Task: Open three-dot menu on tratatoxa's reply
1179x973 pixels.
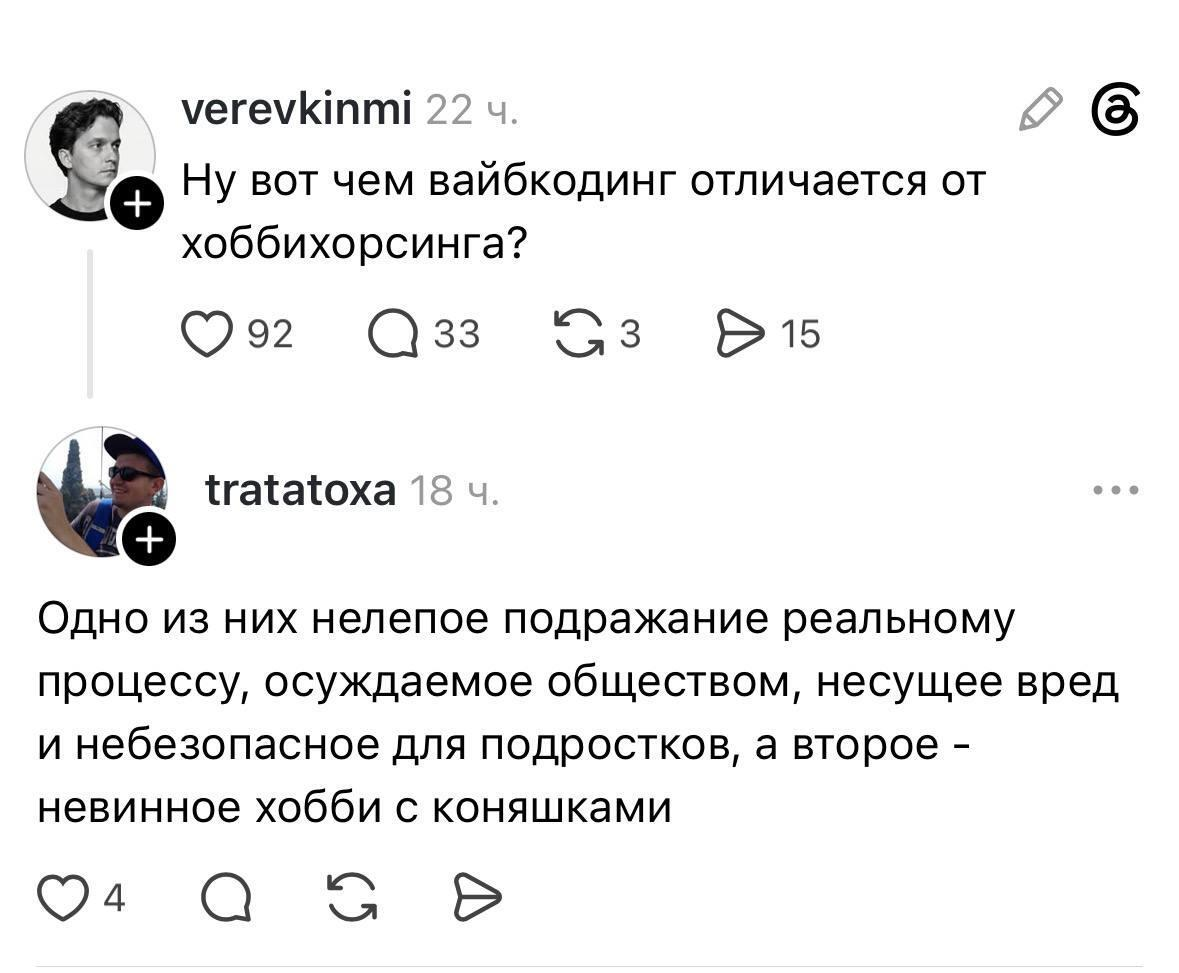Action: 1117,490
